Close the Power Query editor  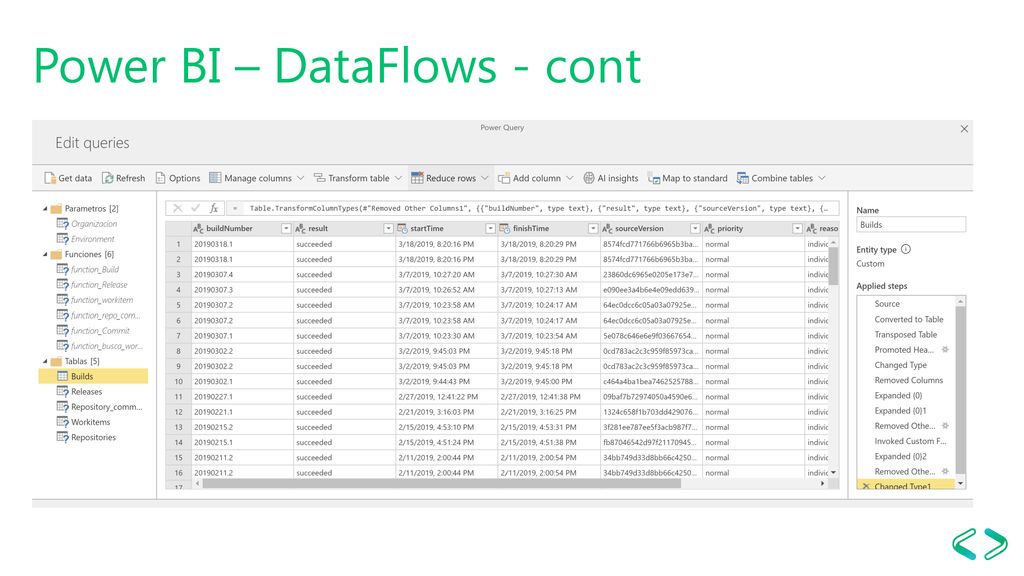(964, 129)
